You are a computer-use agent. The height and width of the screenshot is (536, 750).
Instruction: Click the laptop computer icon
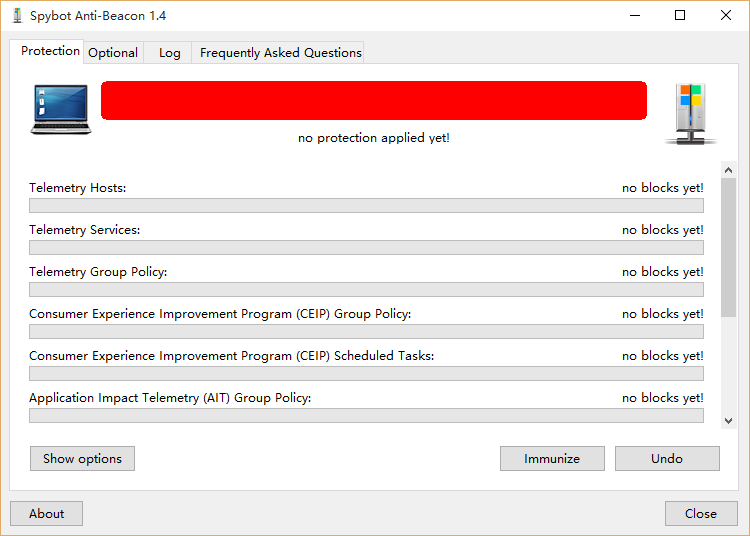tap(60, 110)
